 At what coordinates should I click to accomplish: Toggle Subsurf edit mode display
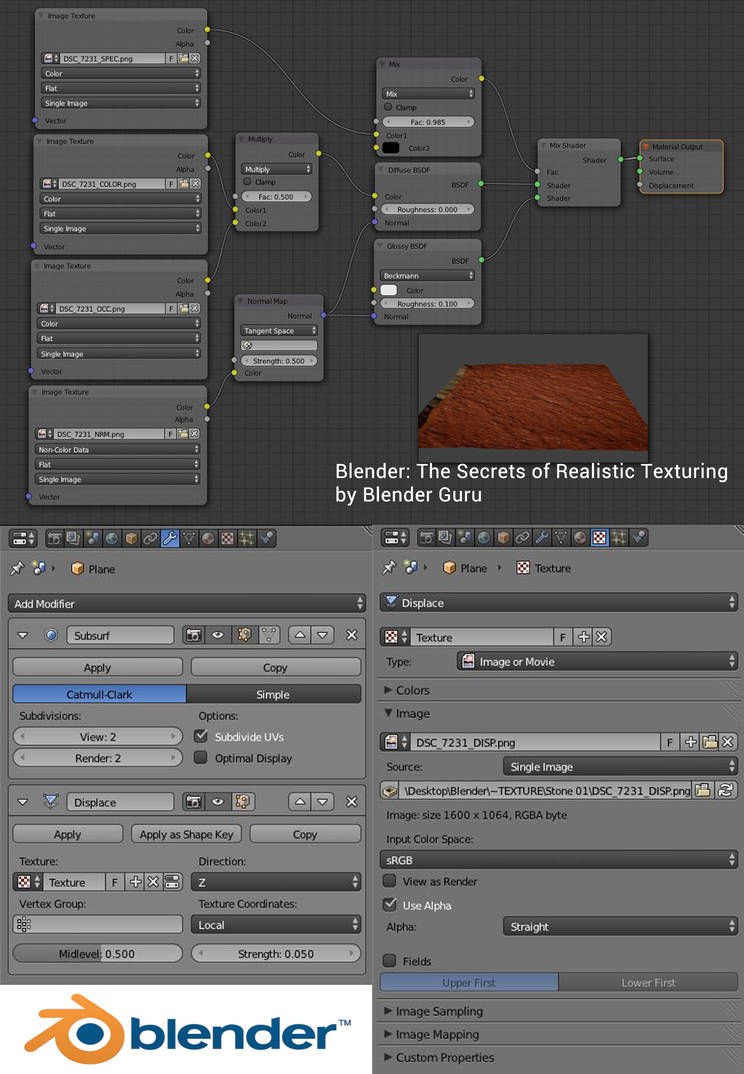coord(244,635)
